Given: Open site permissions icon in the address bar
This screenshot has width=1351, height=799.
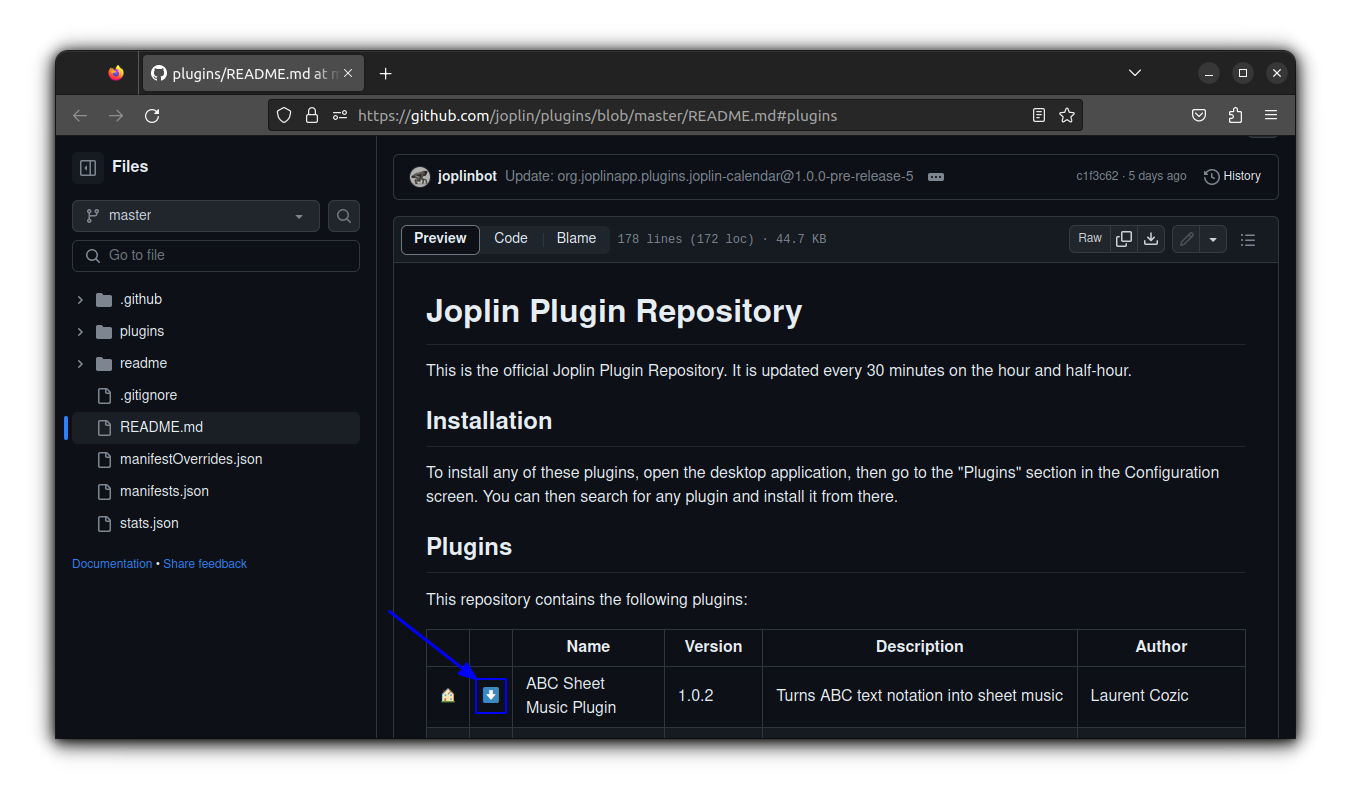Looking at the screenshot, I should pos(340,115).
